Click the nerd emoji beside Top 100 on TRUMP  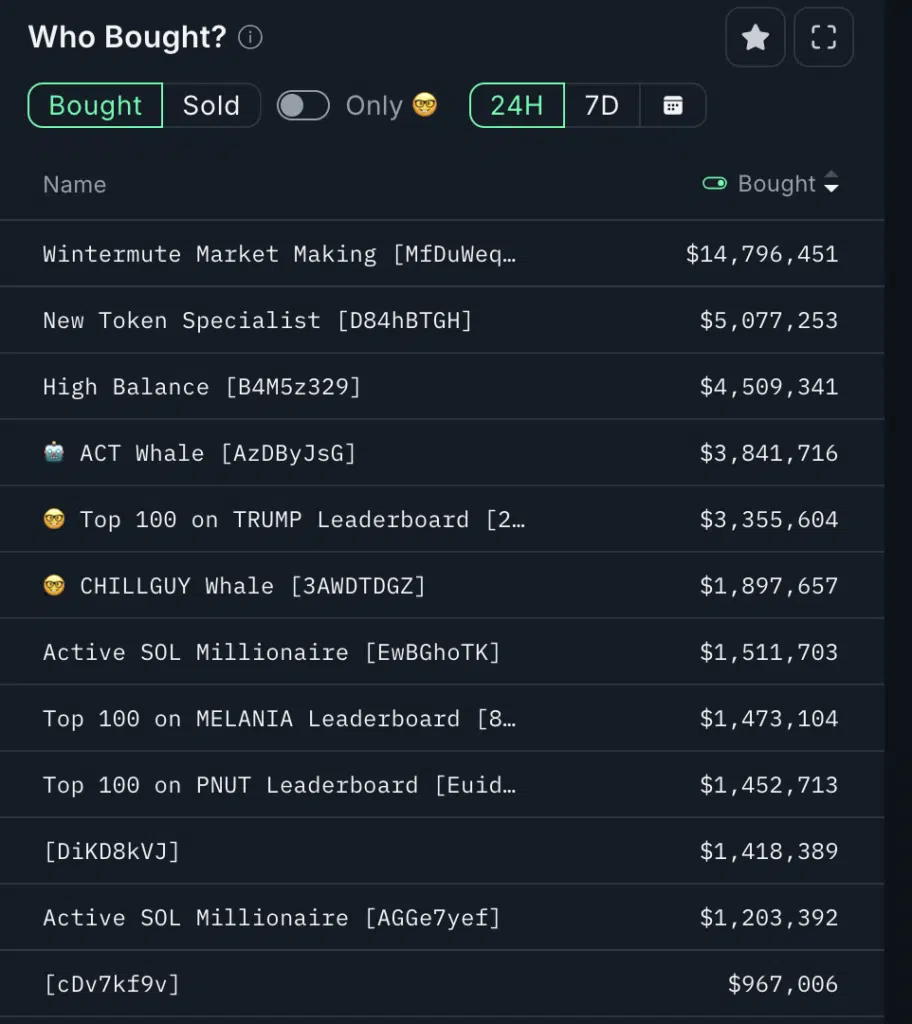point(54,519)
